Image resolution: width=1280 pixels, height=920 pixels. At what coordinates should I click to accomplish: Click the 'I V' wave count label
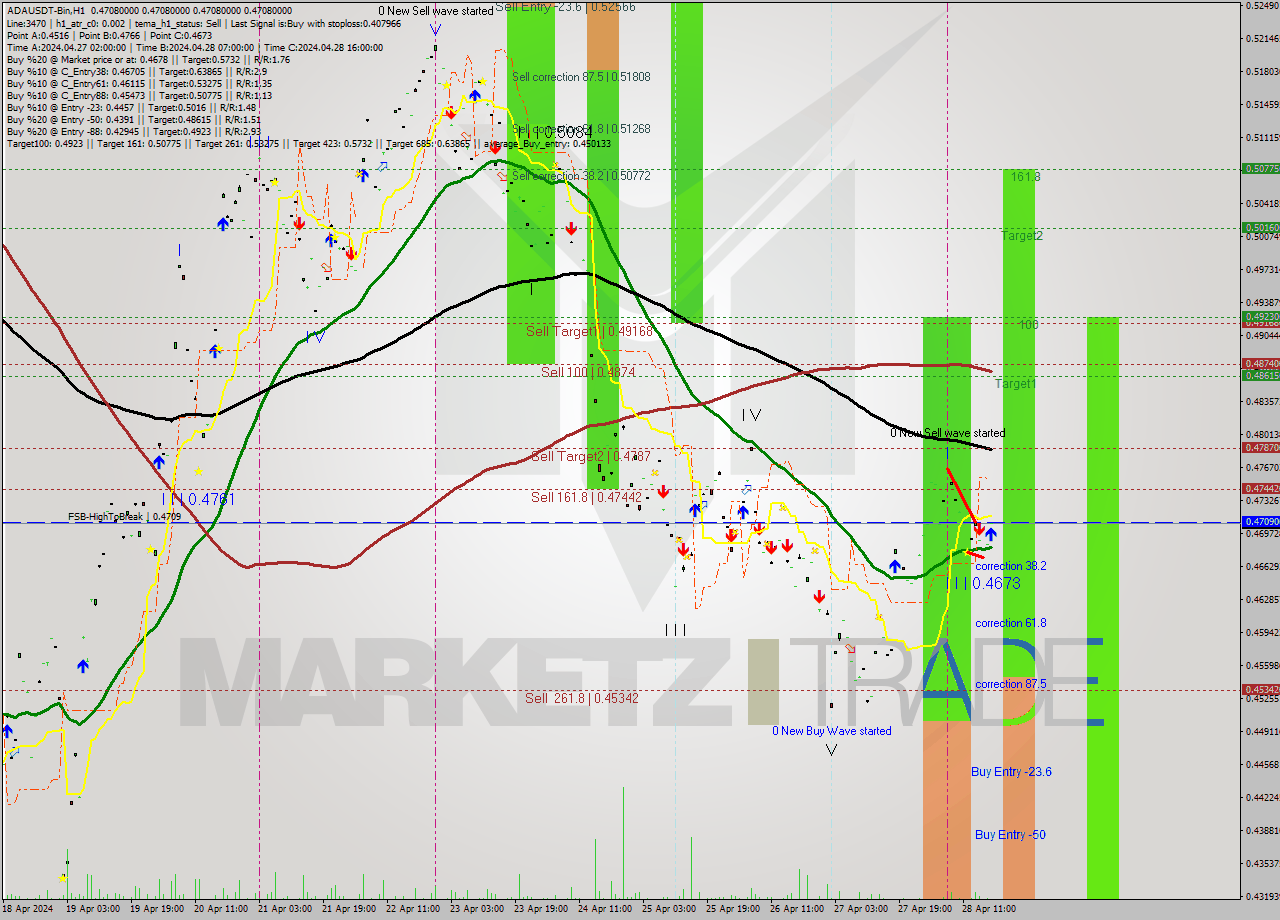(x=752, y=415)
